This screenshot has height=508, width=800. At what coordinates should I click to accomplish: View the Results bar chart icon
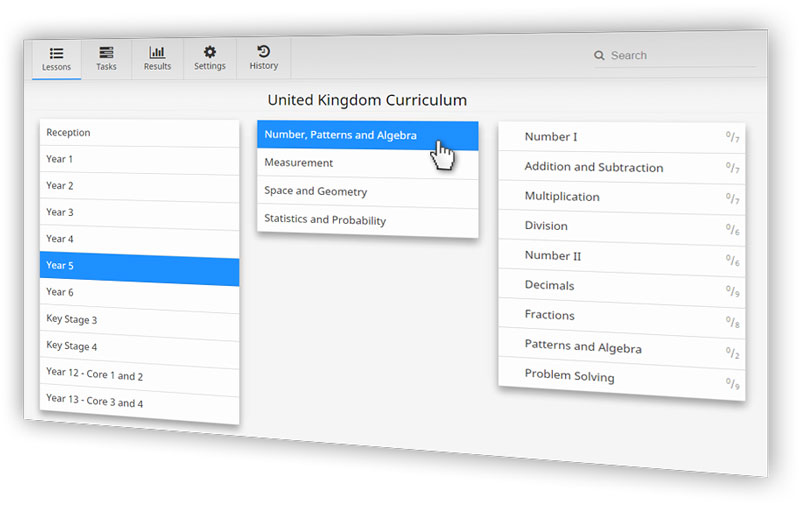tap(157, 52)
